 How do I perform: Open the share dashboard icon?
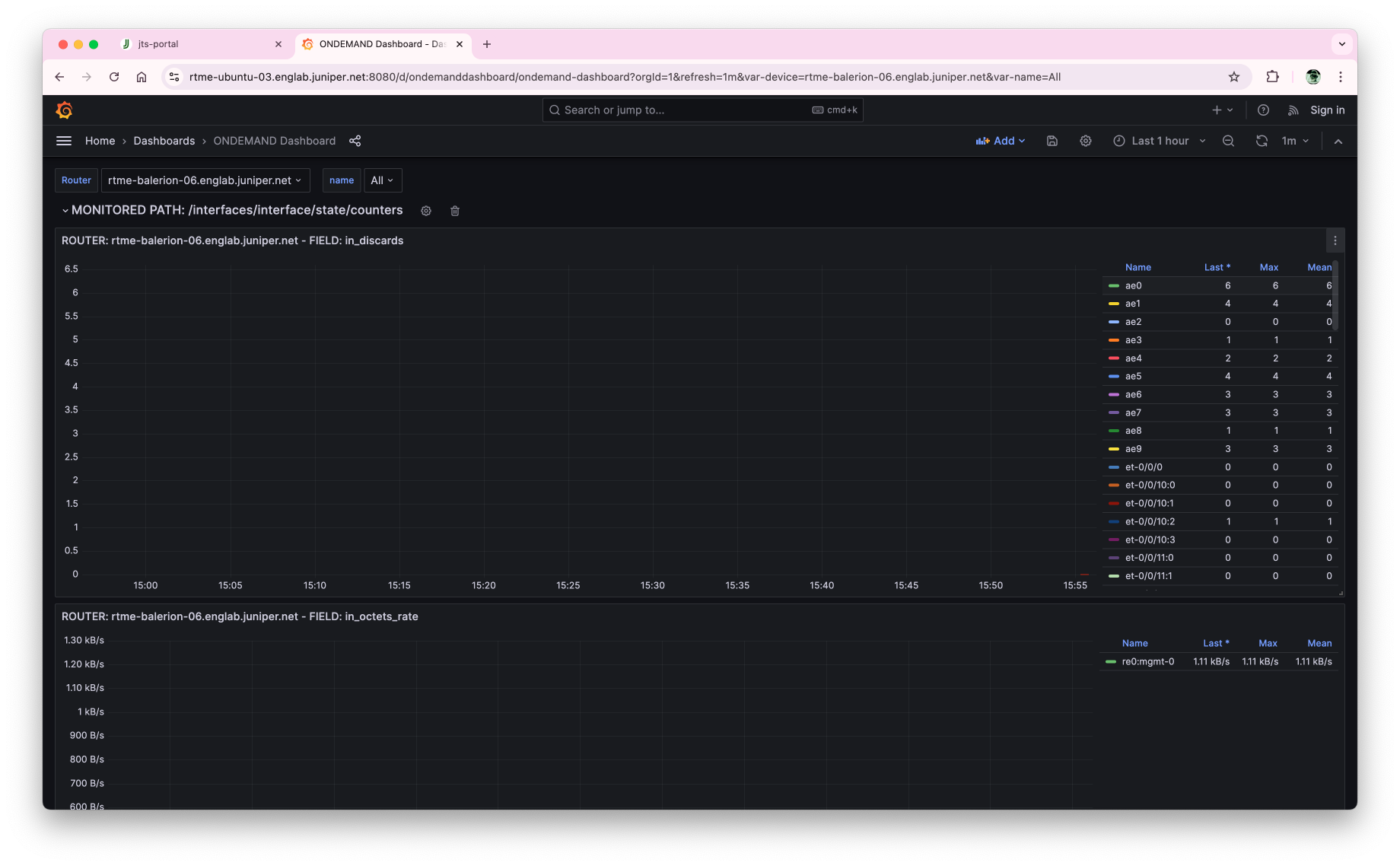pyautogui.click(x=355, y=141)
